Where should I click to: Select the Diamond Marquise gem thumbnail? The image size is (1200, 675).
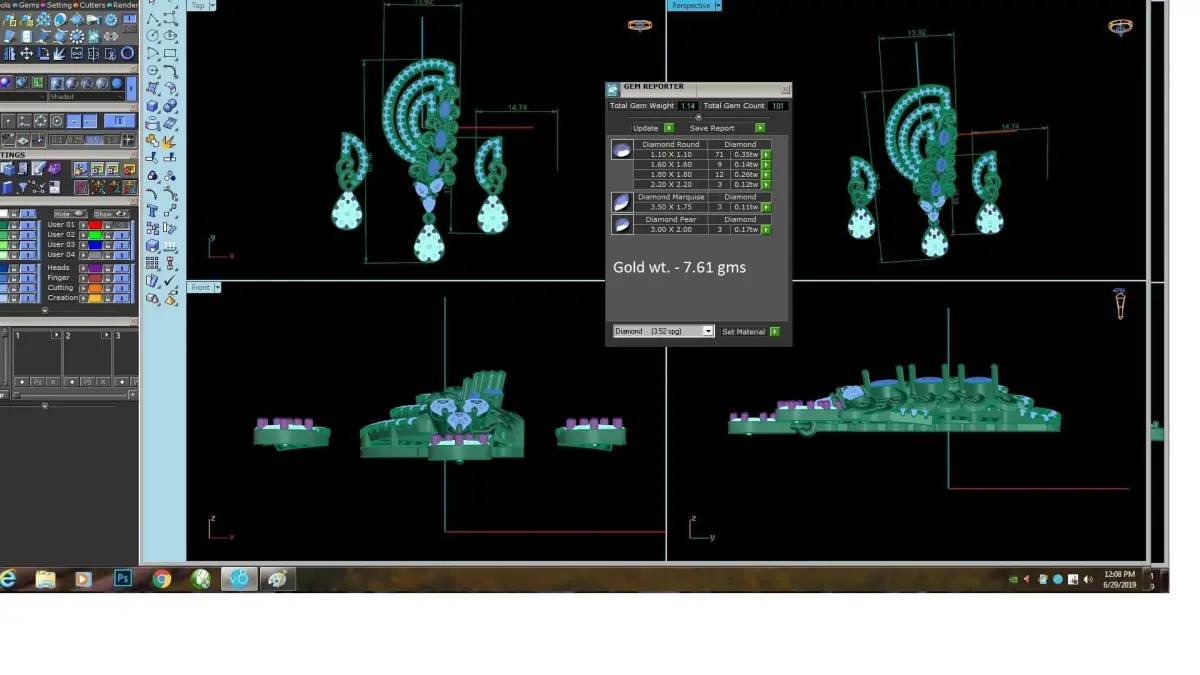point(622,202)
